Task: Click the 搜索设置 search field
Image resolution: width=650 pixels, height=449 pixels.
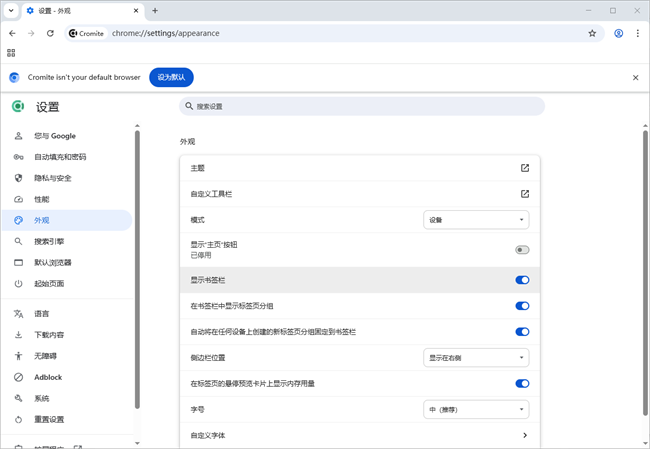Action: (362, 106)
